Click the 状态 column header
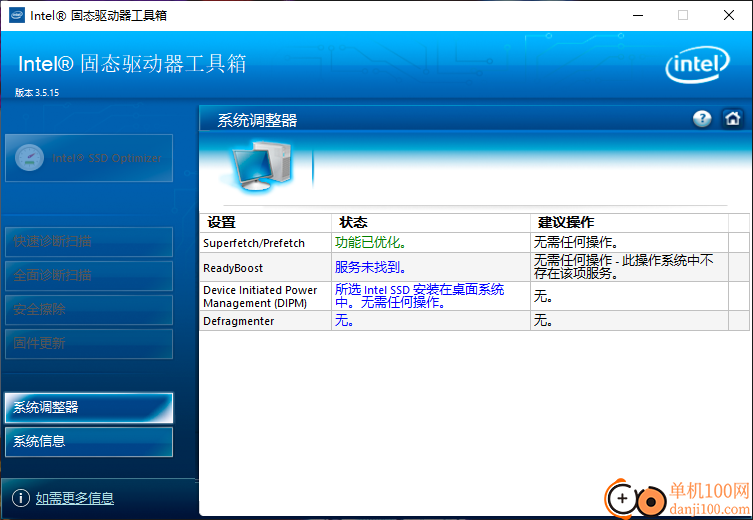Screen dimensions: 753x520 (353, 222)
